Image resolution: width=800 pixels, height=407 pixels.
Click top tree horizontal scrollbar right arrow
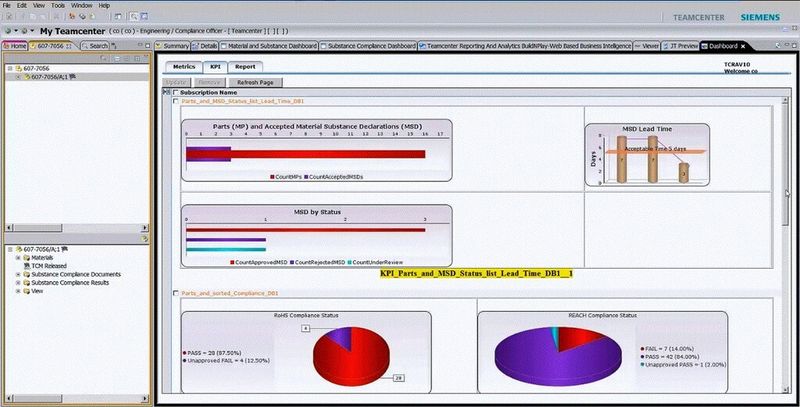click(145, 228)
